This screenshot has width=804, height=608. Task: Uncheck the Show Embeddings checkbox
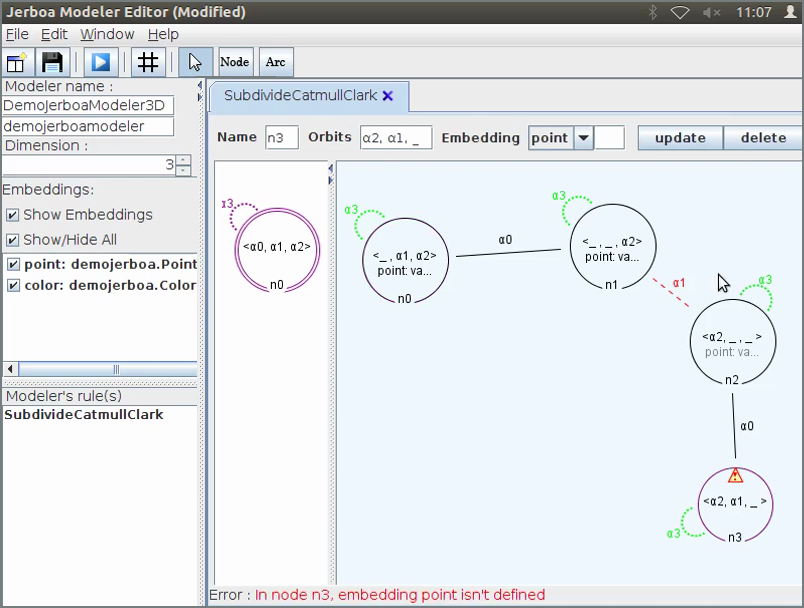13,215
